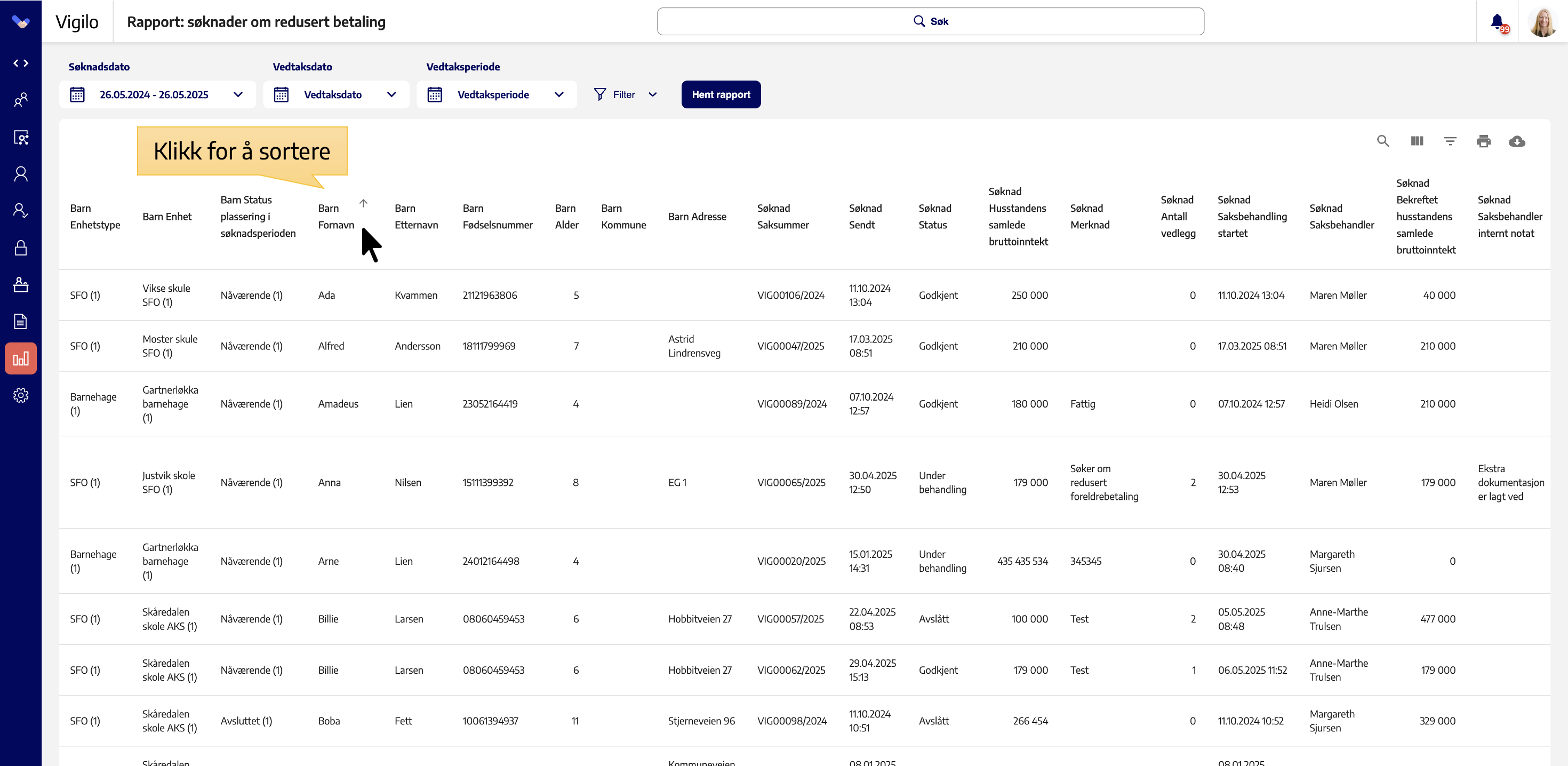Screen dimensions: 1568x766
Task: Sort by Søknad Saksbehandling startet header
Action: (x=1252, y=216)
